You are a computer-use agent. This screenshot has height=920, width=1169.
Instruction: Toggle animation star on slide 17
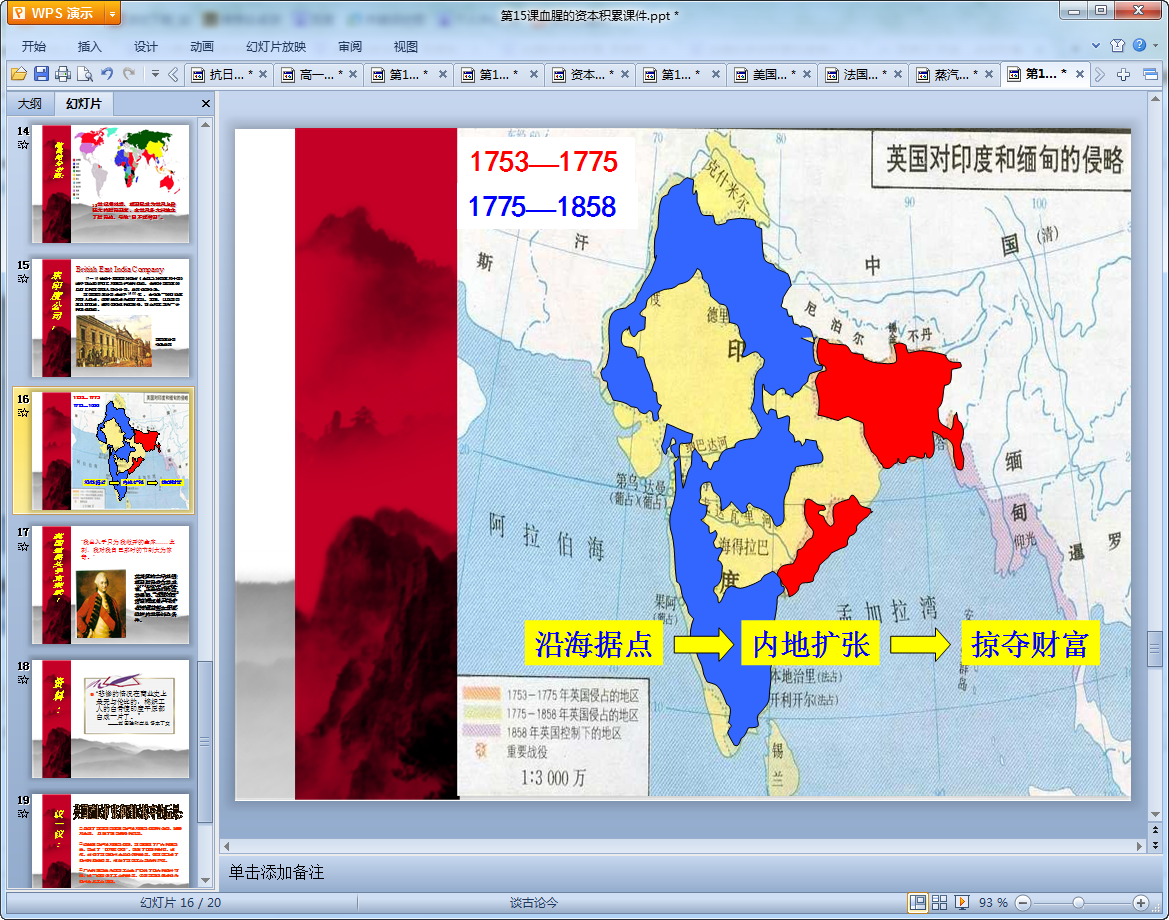(x=23, y=546)
